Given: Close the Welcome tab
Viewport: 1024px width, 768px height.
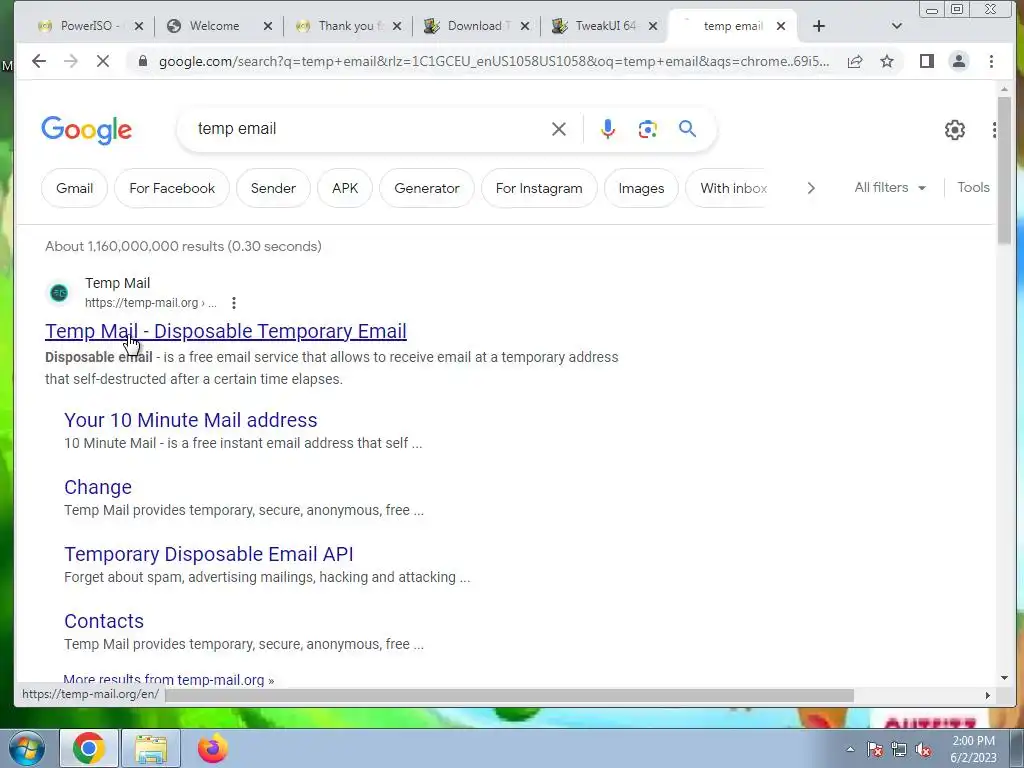Looking at the screenshot, I should [x=268, y=26].
